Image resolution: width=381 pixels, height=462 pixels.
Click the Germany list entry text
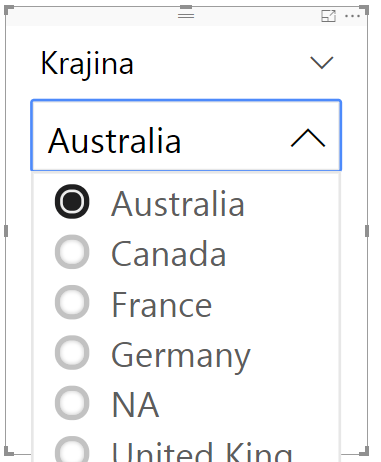click(x=180, y=357)
